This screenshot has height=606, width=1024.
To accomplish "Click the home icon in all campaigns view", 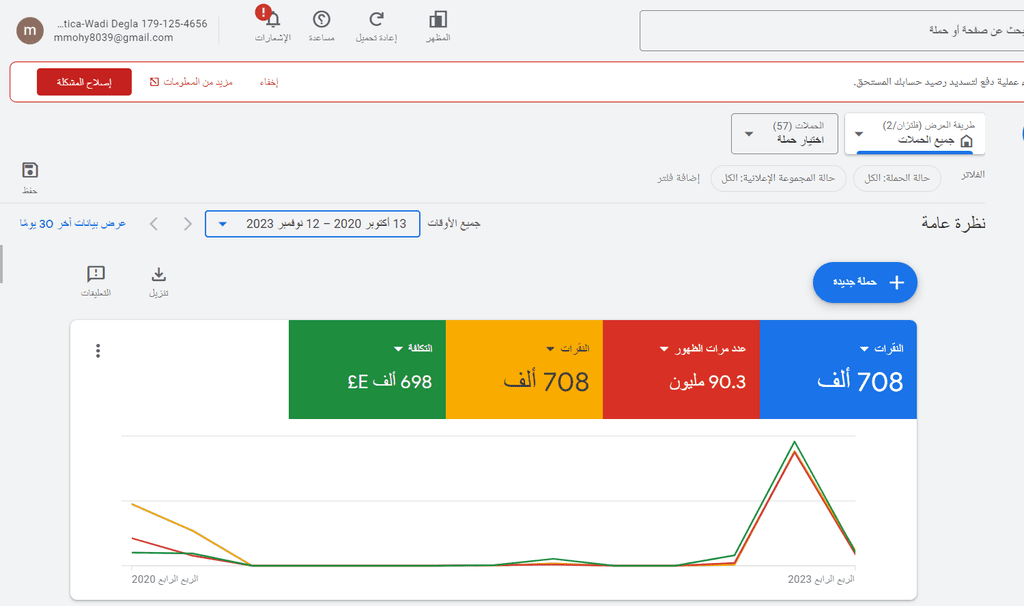I will 967,140.
